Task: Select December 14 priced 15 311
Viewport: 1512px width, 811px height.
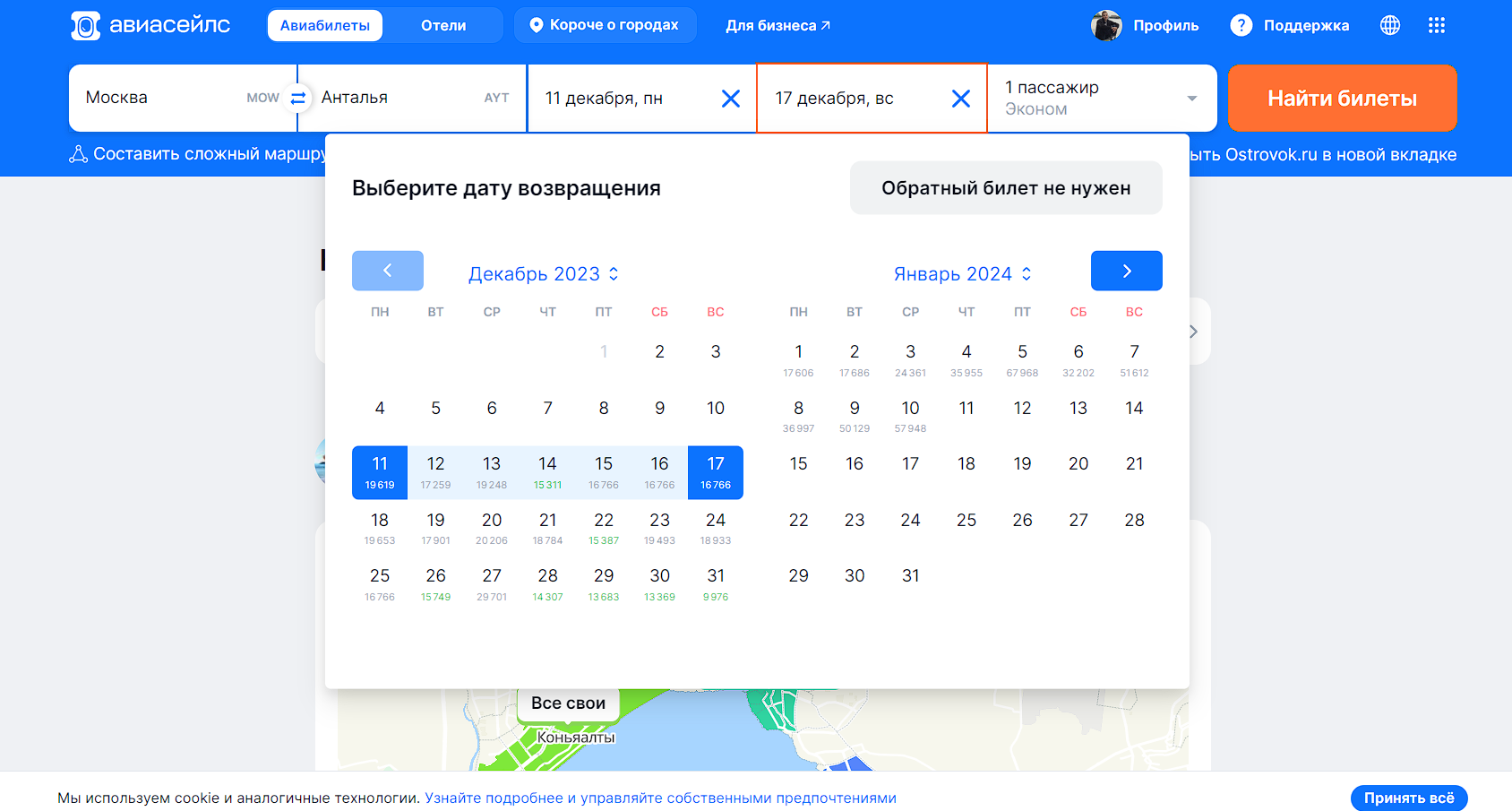Action: pos(547,472)
